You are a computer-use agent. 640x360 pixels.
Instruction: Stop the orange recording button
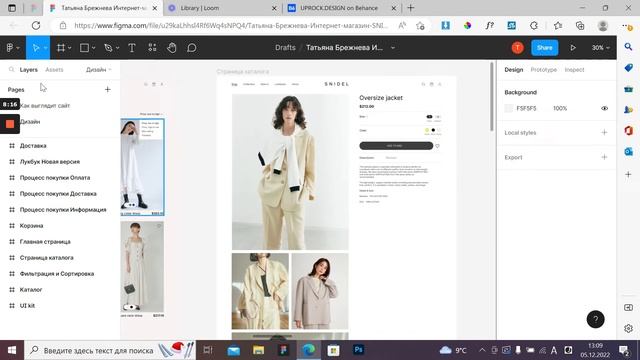[10, 124]
